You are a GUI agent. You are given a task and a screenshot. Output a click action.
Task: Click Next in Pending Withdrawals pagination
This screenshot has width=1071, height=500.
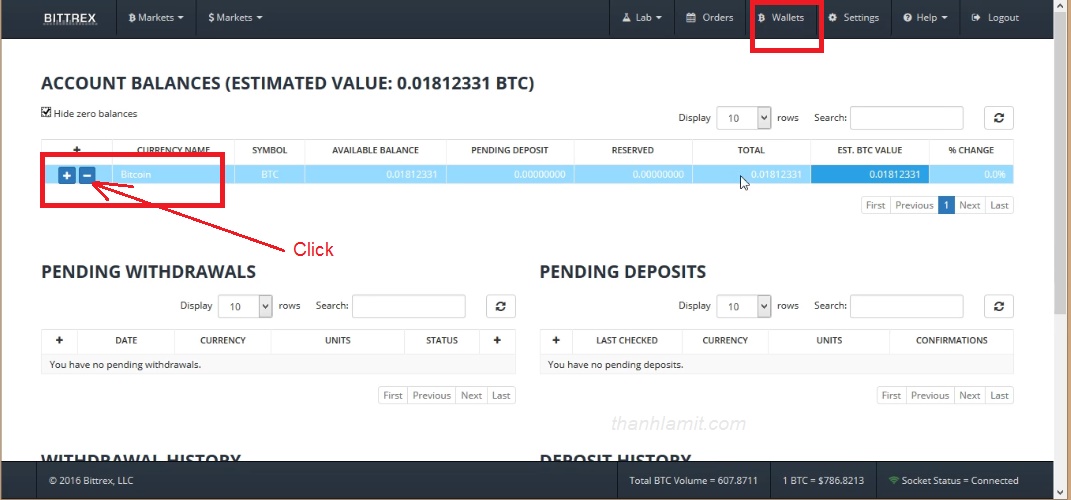pyautogui.click(x=471, y=395)
